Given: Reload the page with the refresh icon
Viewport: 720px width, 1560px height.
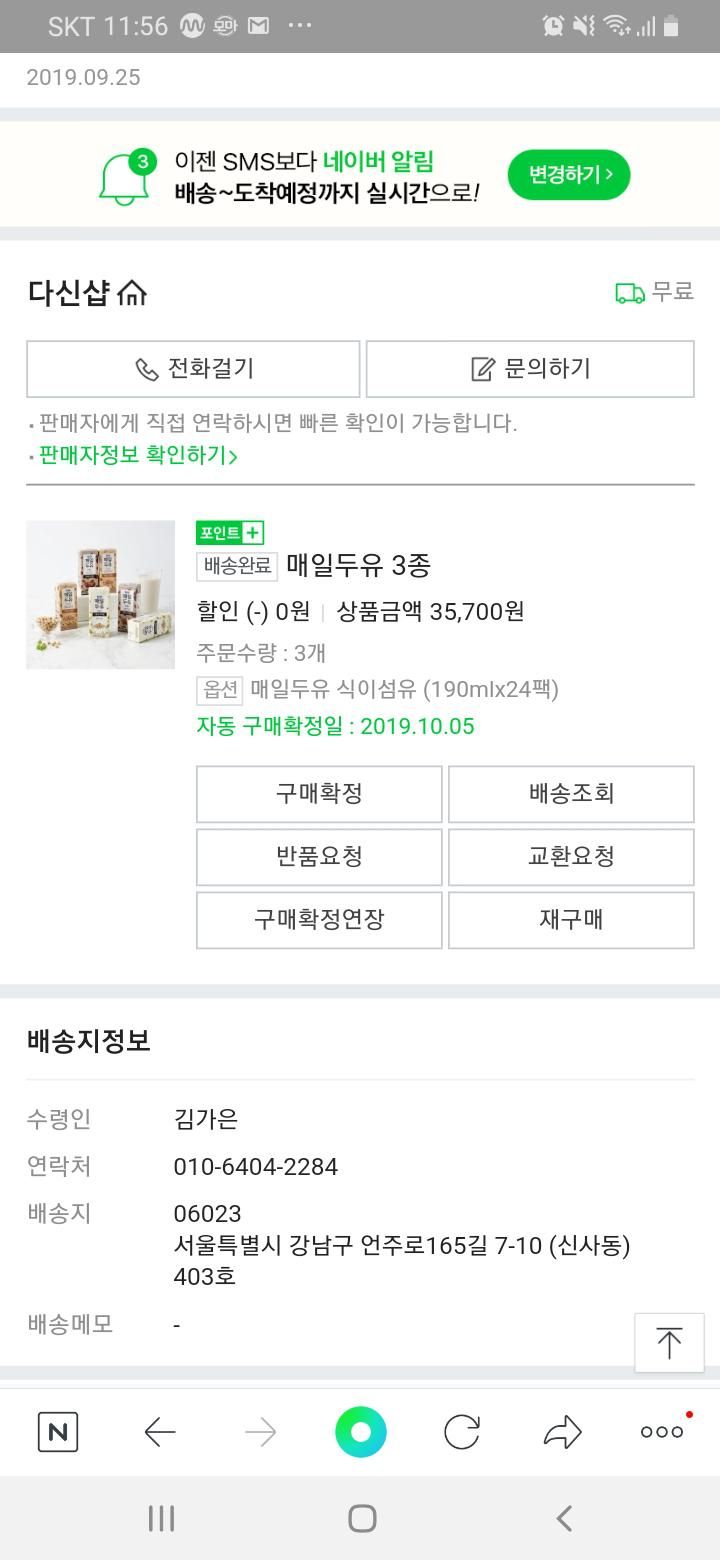Looking at the screenshot, I should (x=462, y=1432).
